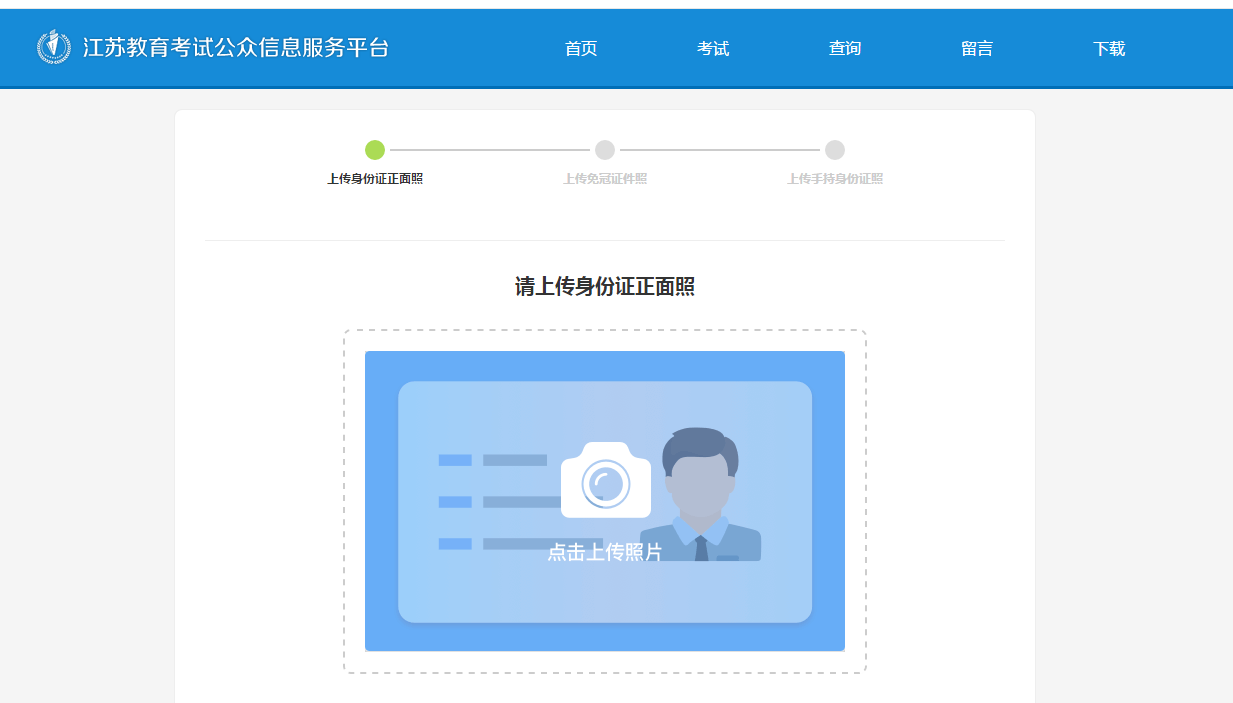Viewport: 1233px width, 703px height.
Task: Click progress line between steps two and three
Action: pyautogui.click(x=720, y=150)
